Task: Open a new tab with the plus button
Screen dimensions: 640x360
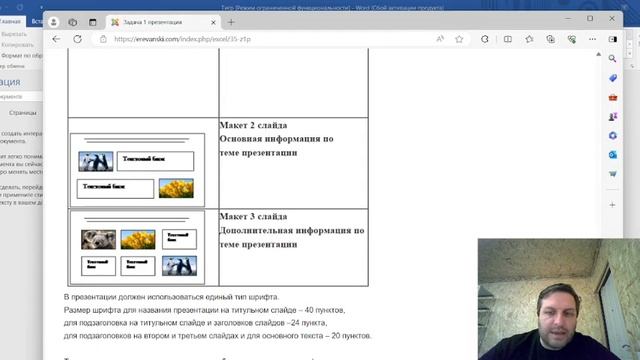Action: [231, 22]
